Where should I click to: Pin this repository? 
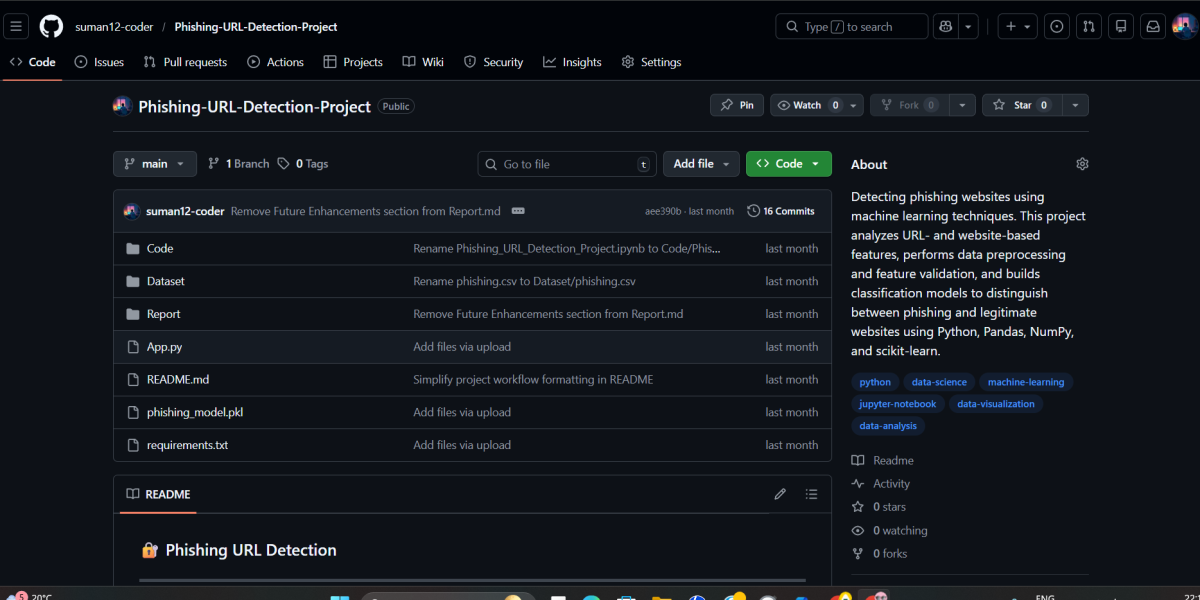coord(737,105)
